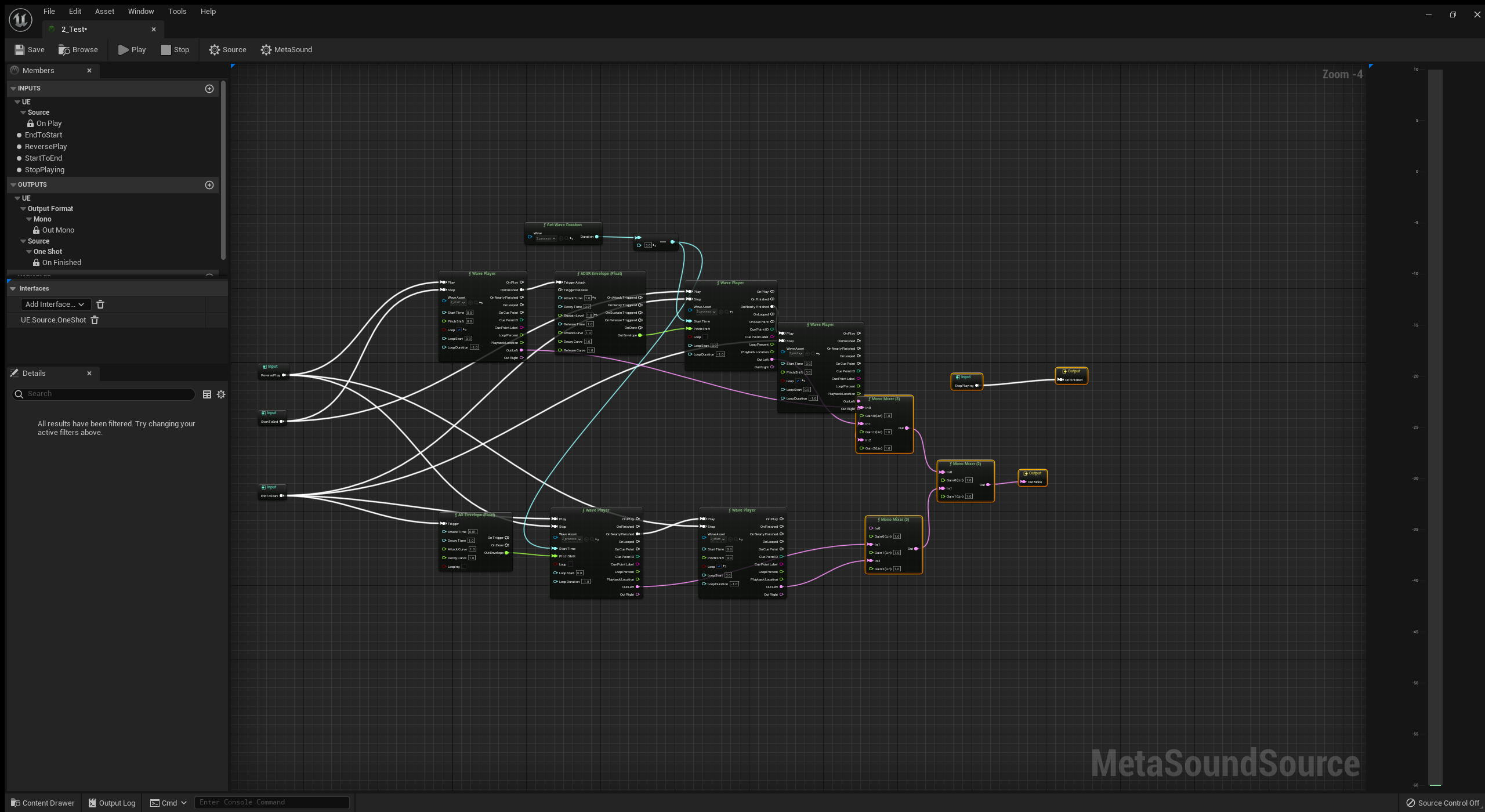Click Out Envelope pin on ADSR Envelope
The image size is (1485, 812).
(640, 335)
